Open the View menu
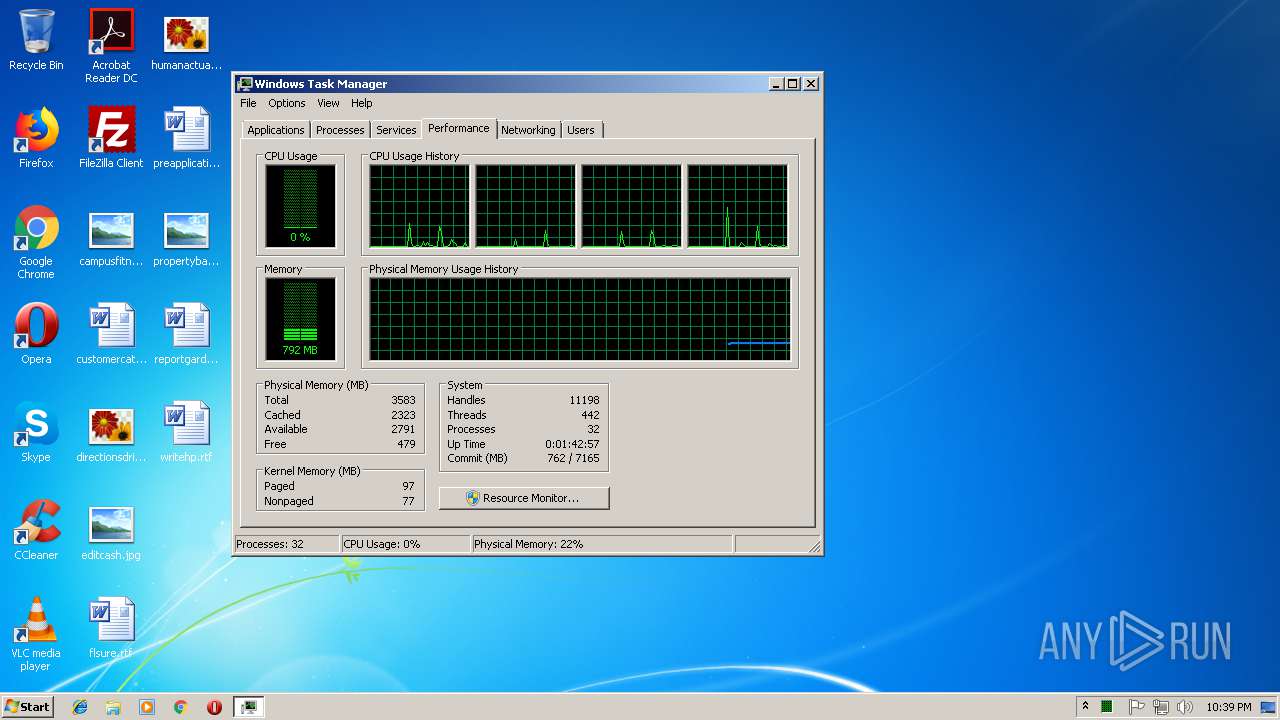Image resolution: width=1280 pixels, height=720 pixels. (328, 103)
